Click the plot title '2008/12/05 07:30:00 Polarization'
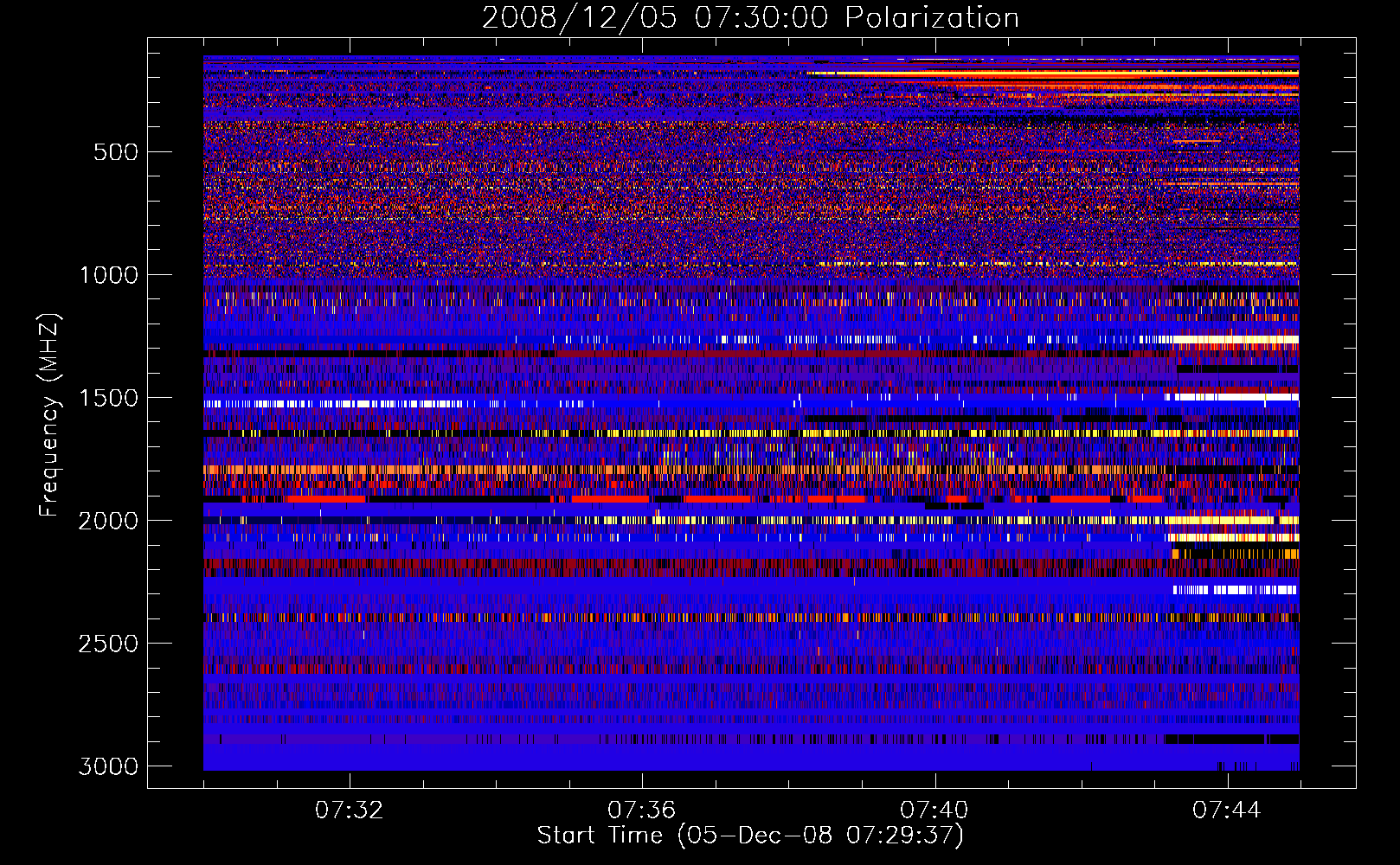The image size is (1400, 865). pyautogui.click(x=750, y=17)
